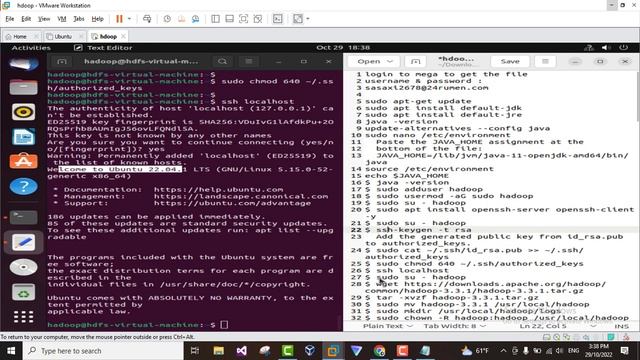Image resolution: width=640 pixels, height=360 pixels.
Task: Open the Ln 22, Col 5 position dropdown
Action: click(558, 326)
